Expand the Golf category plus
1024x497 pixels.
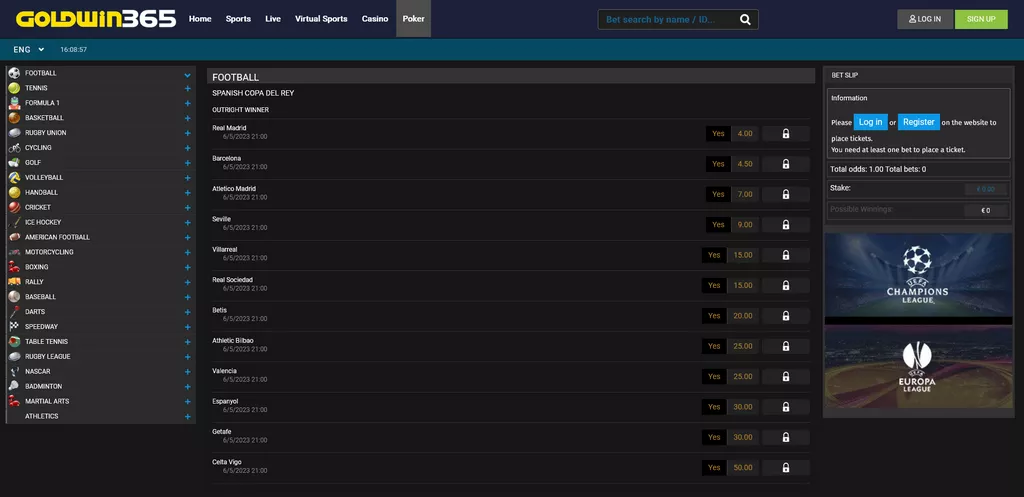187,163
